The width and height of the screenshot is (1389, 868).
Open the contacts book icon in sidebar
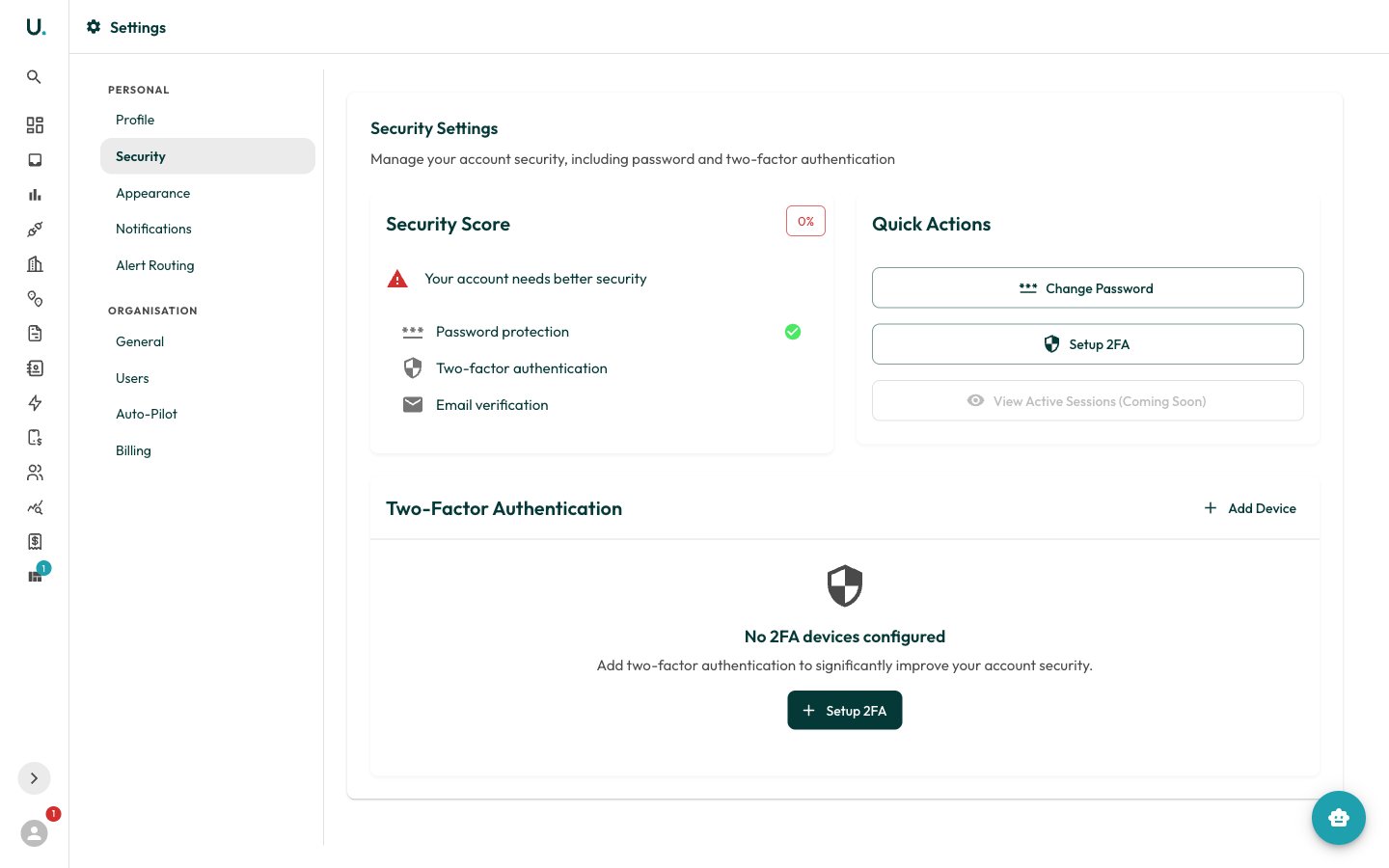click(35, 368)
